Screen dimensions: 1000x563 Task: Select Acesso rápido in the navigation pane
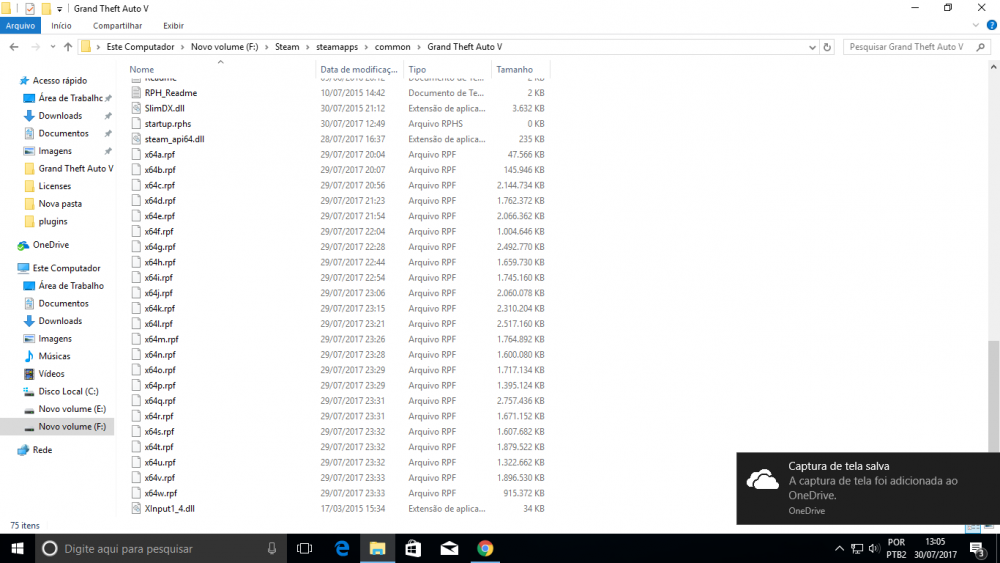[x=59, y=80]
